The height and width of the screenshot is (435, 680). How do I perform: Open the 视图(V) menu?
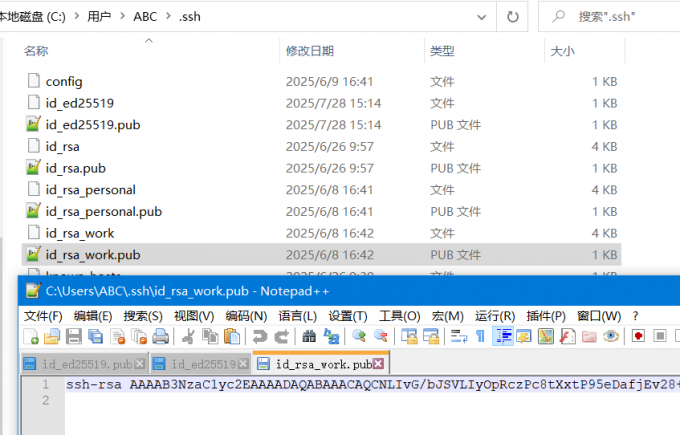pyautogui.click(x=194, y=316)
